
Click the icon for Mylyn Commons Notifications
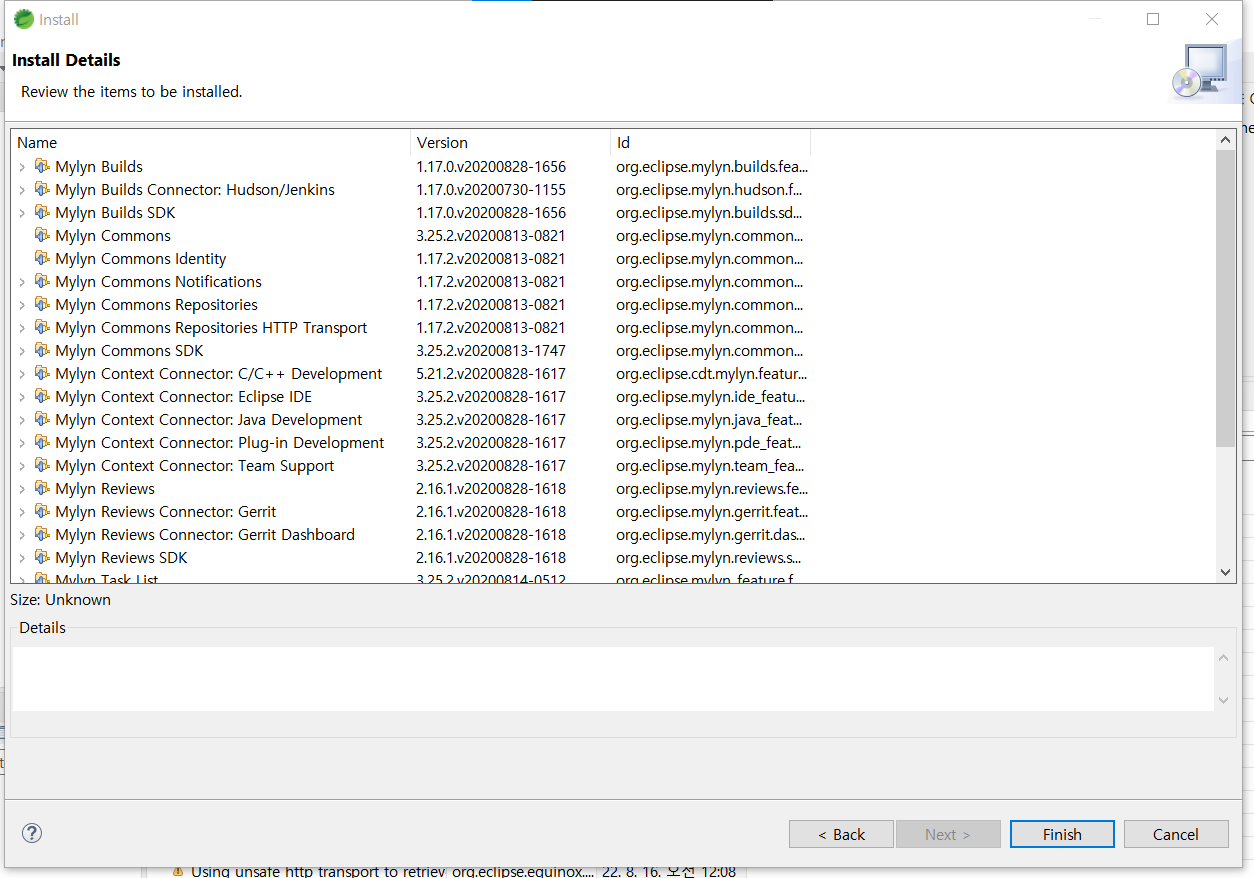point(42,281)
